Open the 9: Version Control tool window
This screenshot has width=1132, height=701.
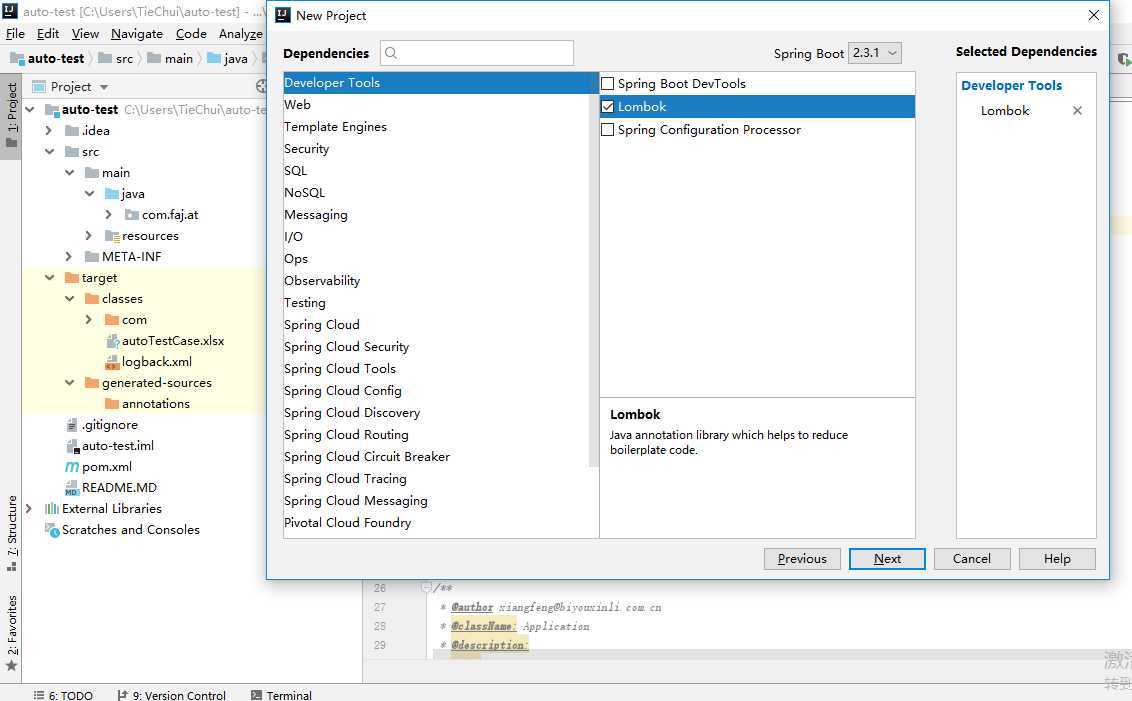172,695
